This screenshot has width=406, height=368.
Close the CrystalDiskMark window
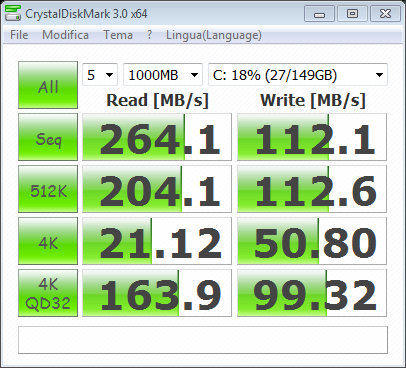(385, 14)
